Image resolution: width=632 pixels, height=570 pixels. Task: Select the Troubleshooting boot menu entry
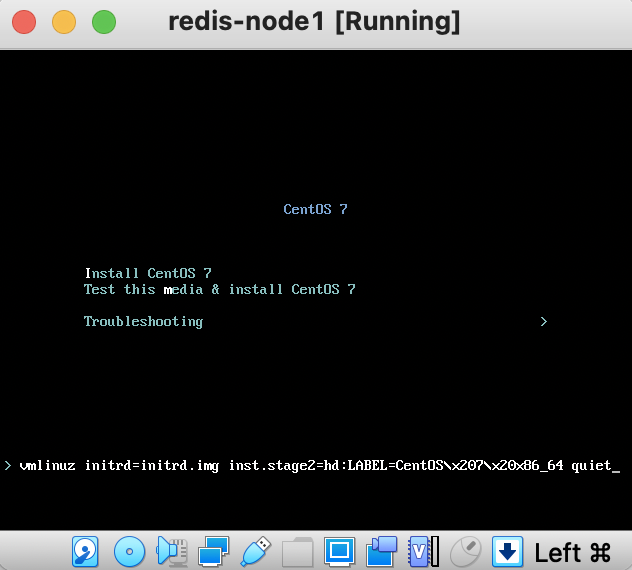143,322
